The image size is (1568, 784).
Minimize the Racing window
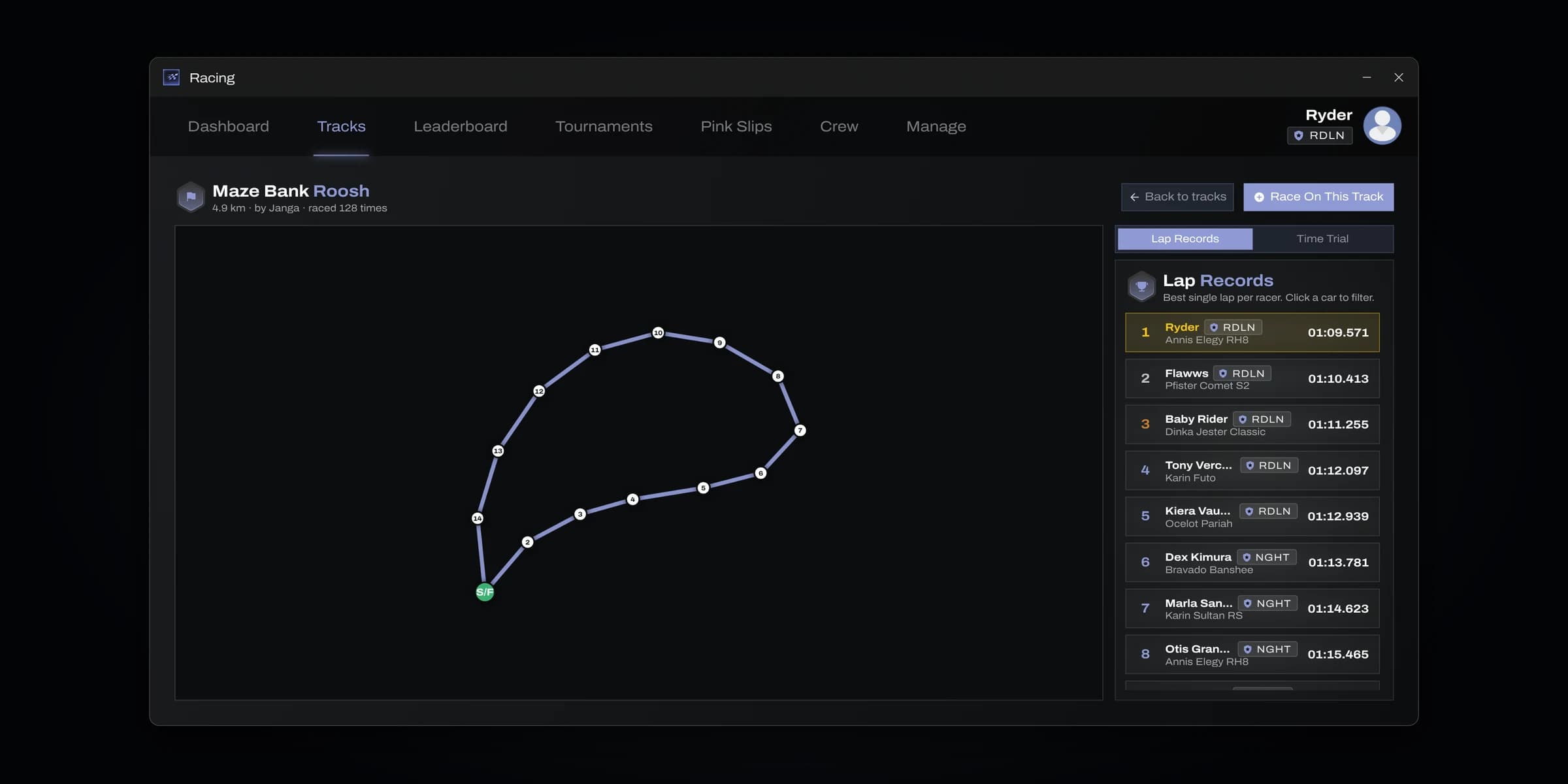(x=1367, y=77)
